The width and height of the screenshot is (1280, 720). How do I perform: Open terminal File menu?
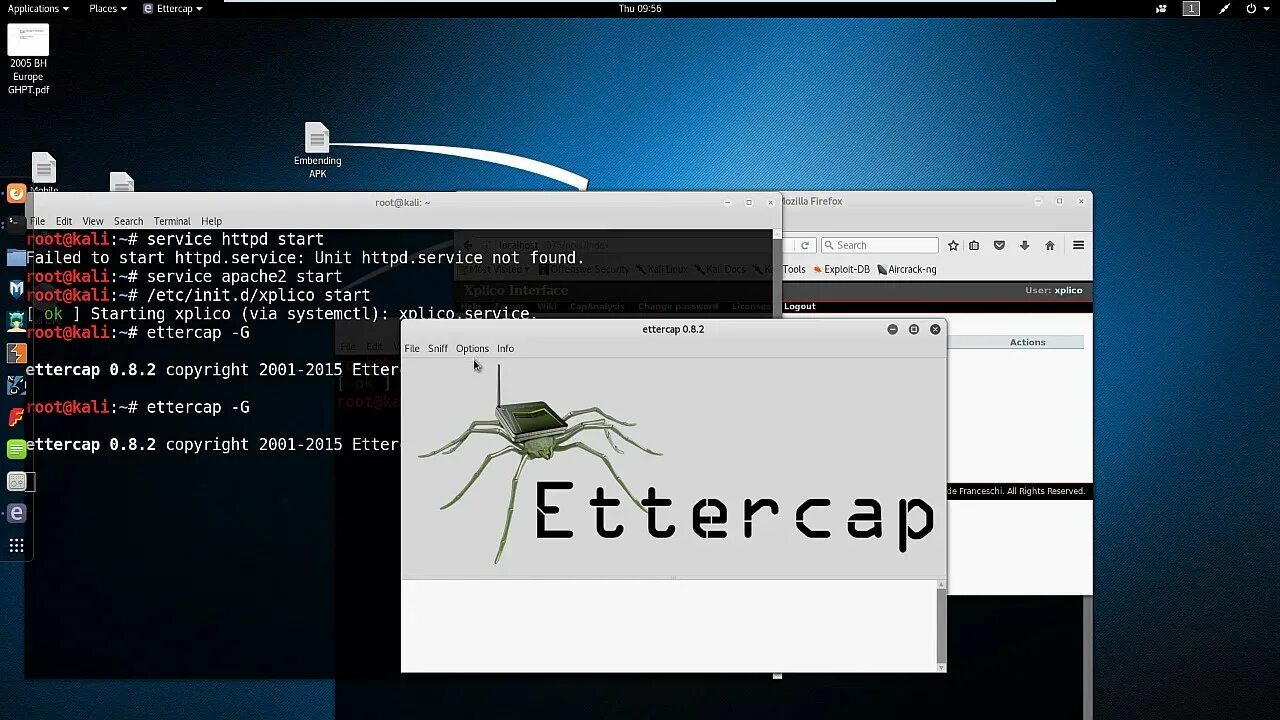point(37,221)
